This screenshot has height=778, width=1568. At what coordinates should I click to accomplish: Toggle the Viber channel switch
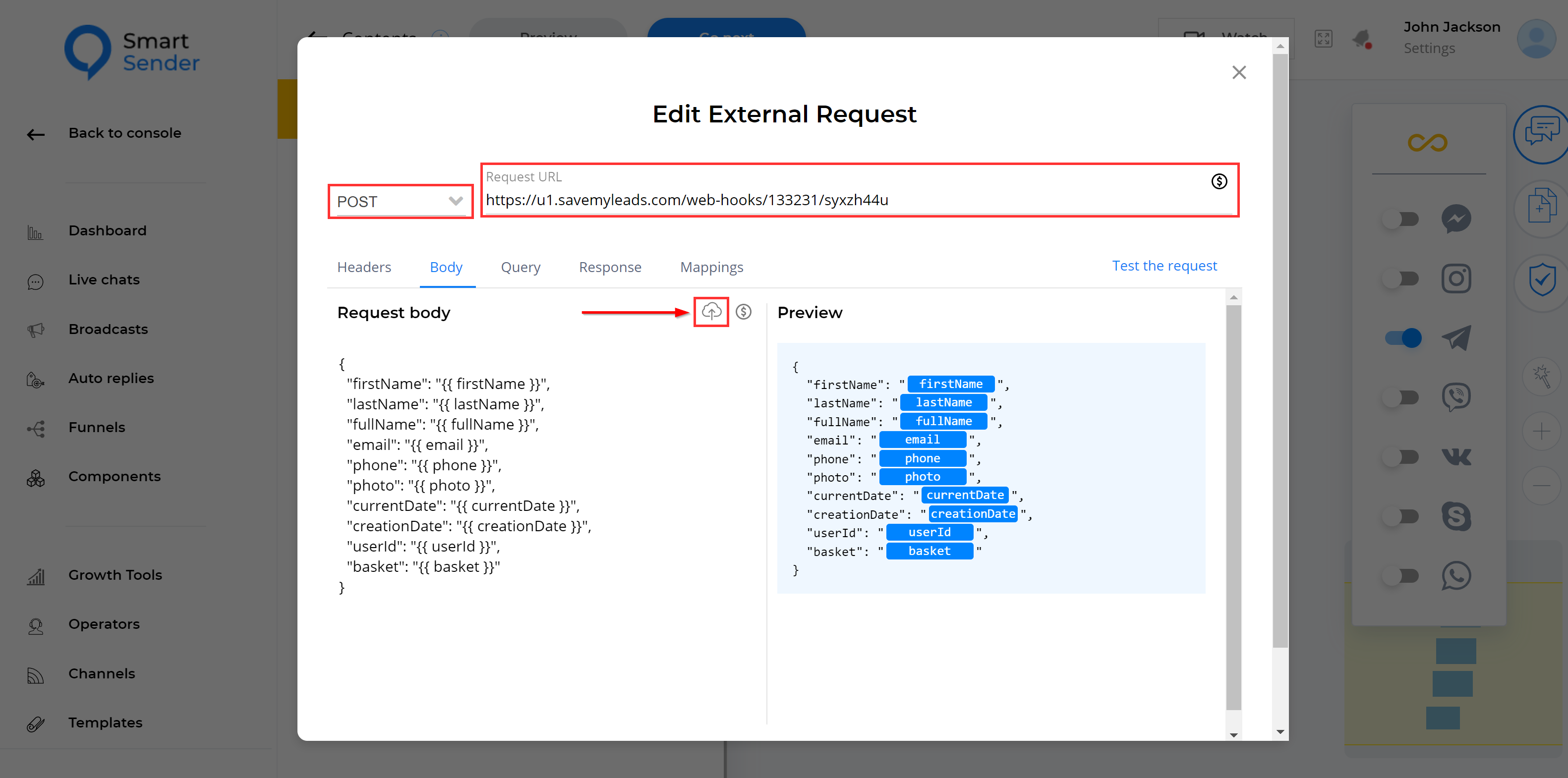(1400, 397)
